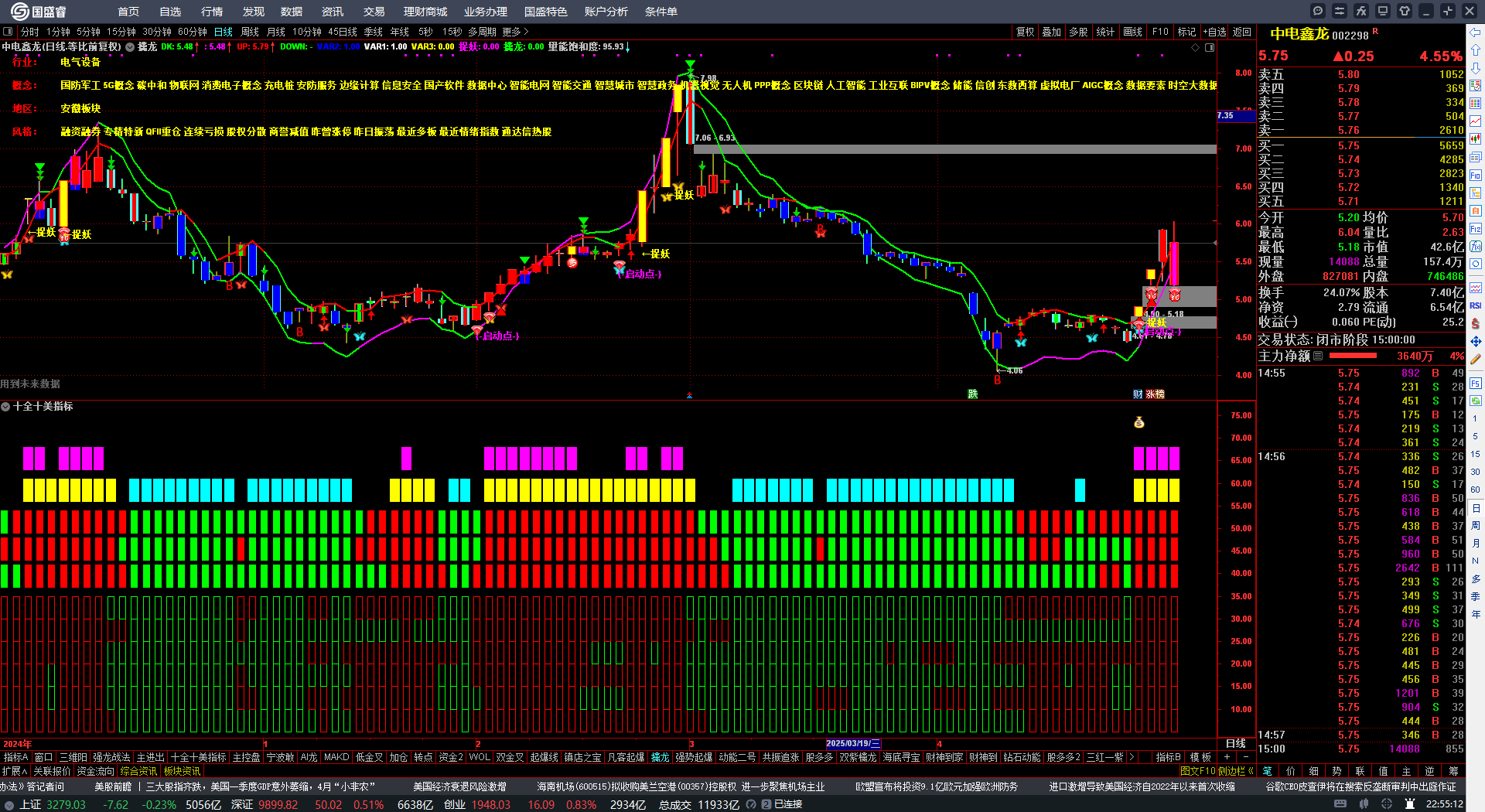Open the 行情 menu
This screenshot has width=1485, height=812.
pos(212,12)
